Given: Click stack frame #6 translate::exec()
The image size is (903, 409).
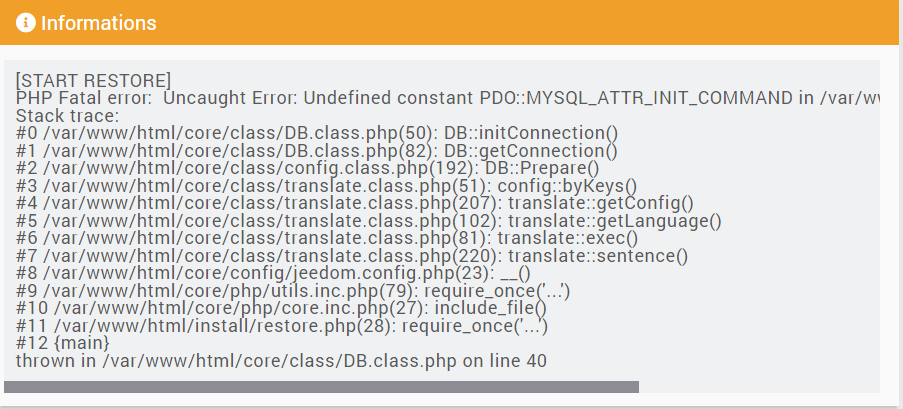Looking at the screenshot, I should [327, 239].
